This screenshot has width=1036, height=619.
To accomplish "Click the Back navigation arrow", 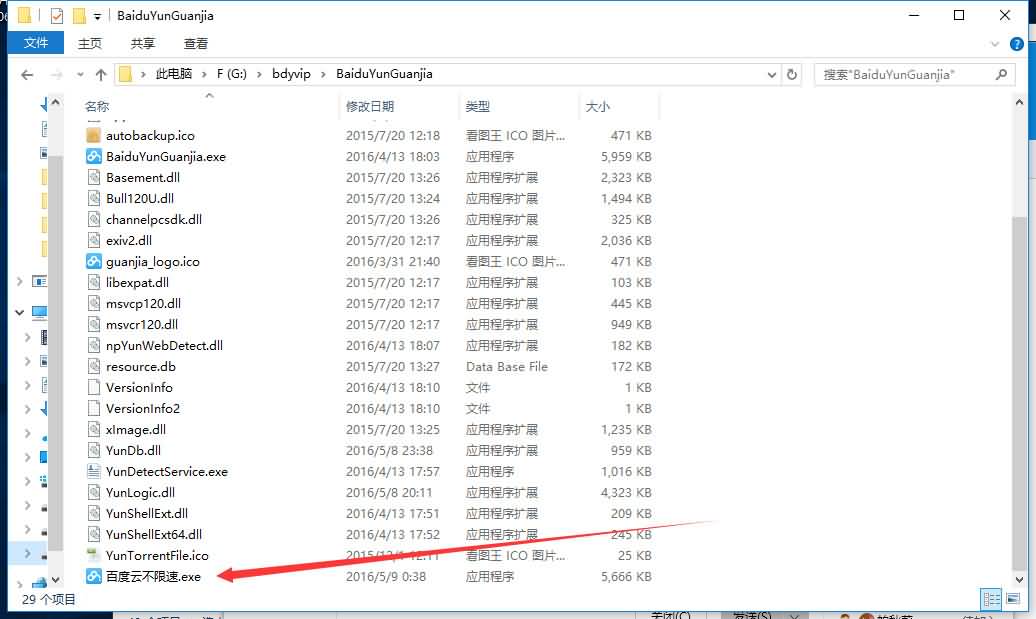I will click(27, 75).
